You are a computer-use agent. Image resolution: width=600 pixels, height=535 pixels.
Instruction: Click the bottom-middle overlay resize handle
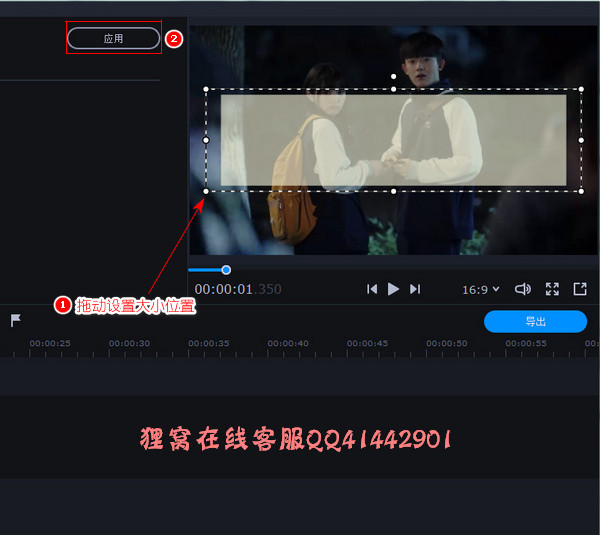tap(393, 191)
